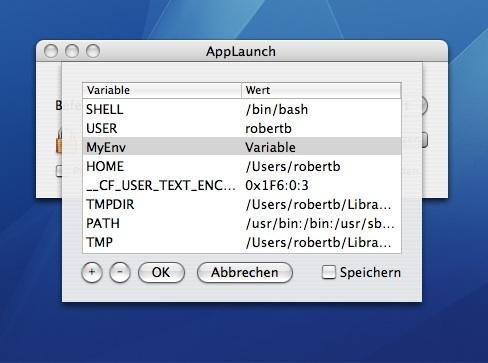Select the __CF_USER_TEXT_ENC... row
Screen dimensions: 488x363
point(242,185)
